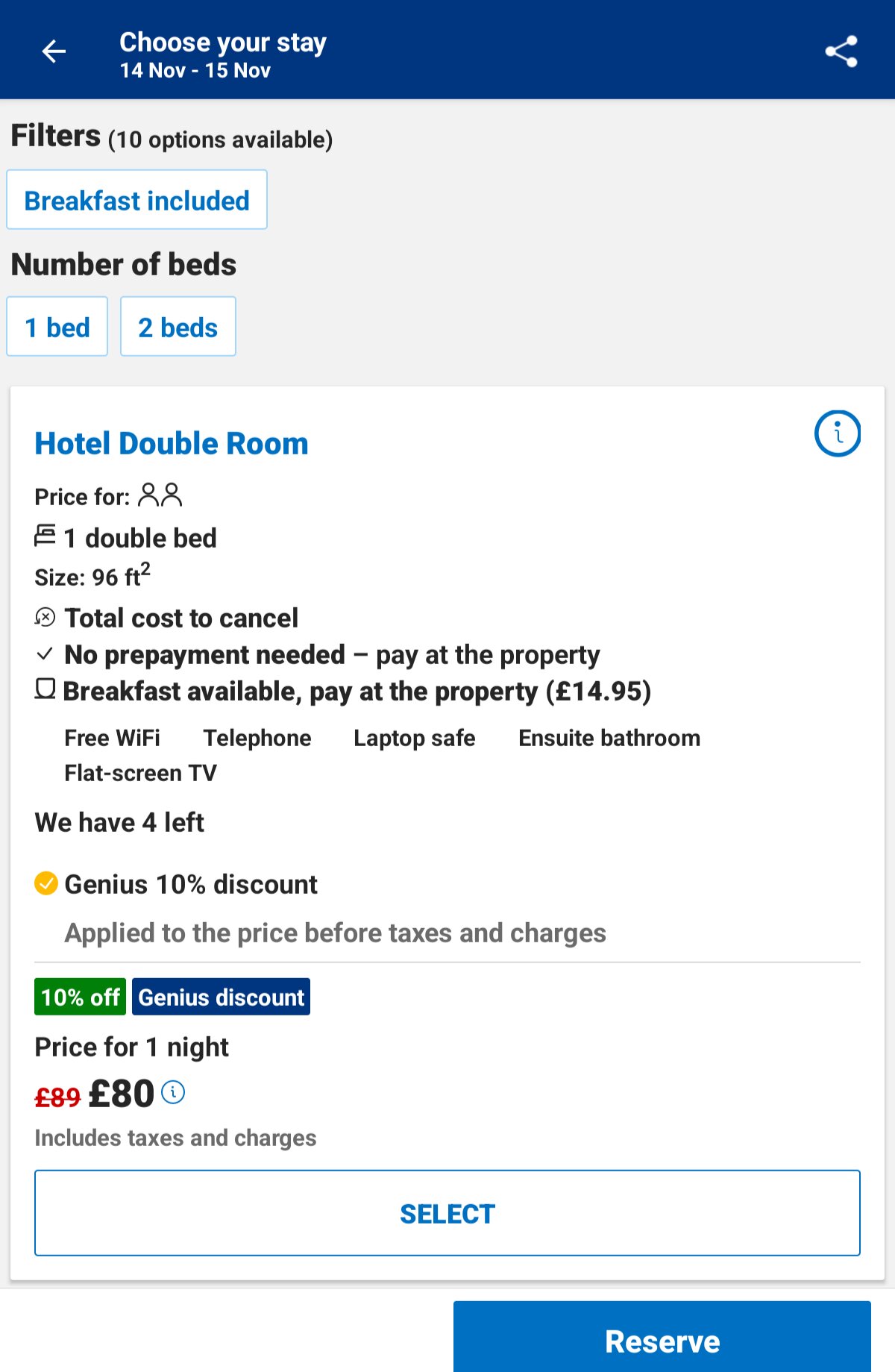The height and width of the screenshot is (1372, 895).
Task: Click the Free WiFi amenity label
Action: (x=112, y=738)
